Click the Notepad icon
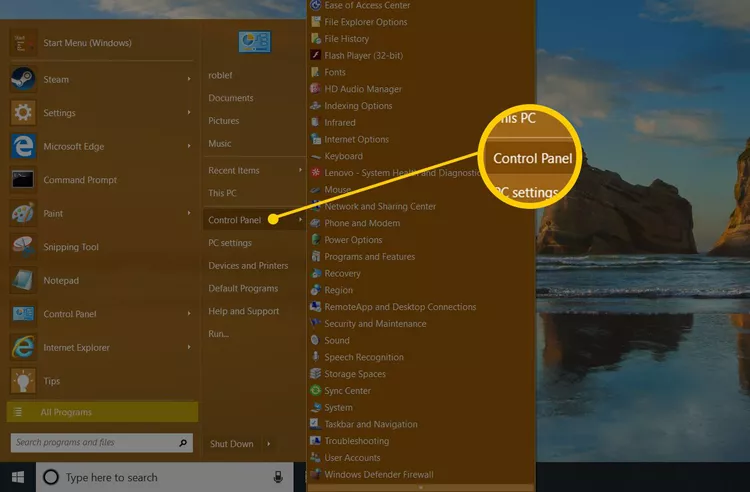Image resolution: width=750 pixels, height=492 pixels. pos(23,280)
